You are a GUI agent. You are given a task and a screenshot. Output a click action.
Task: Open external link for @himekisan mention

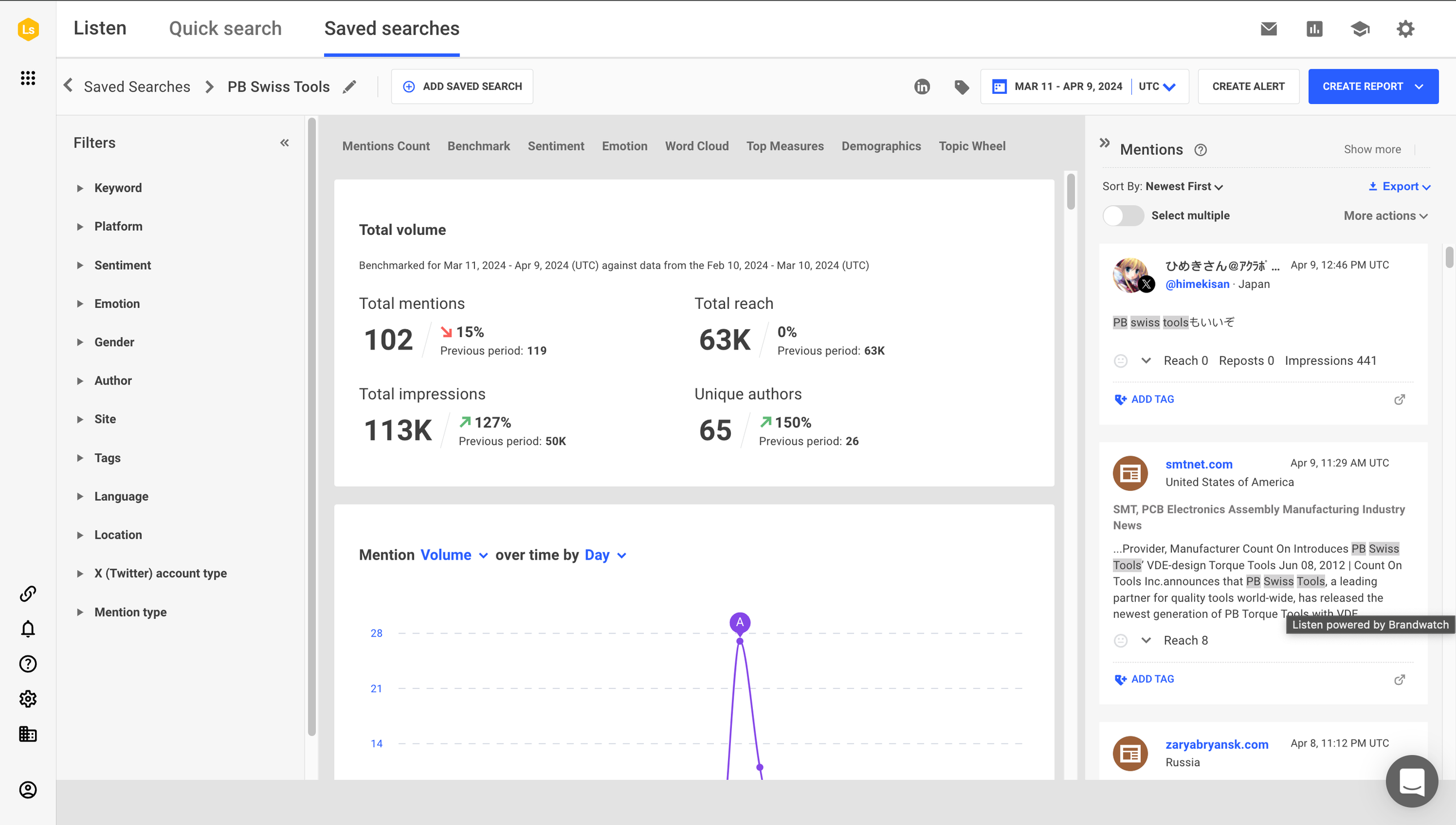click(x=1400, y=399)
